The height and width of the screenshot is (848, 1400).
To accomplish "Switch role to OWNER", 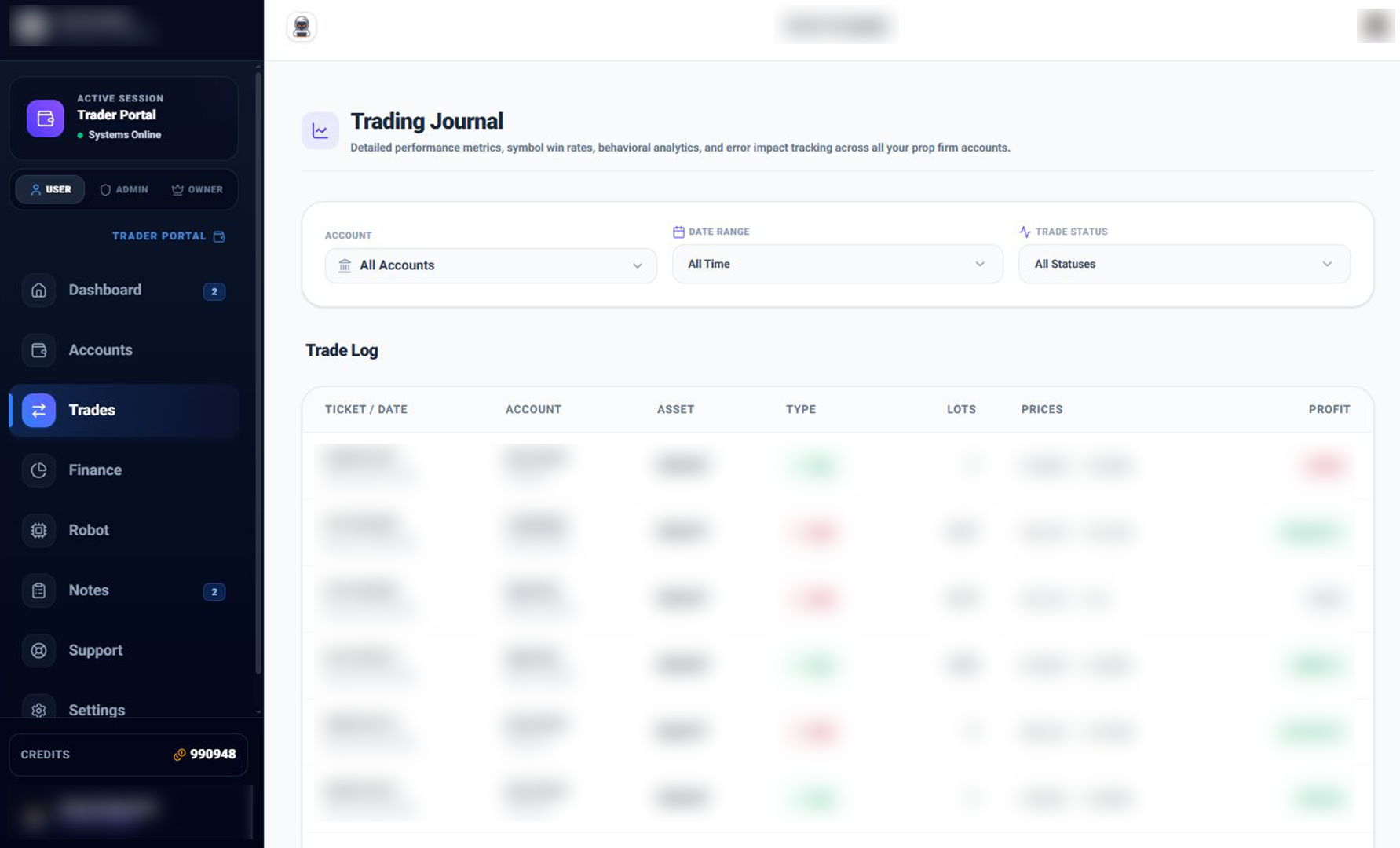I will point(197,189).
